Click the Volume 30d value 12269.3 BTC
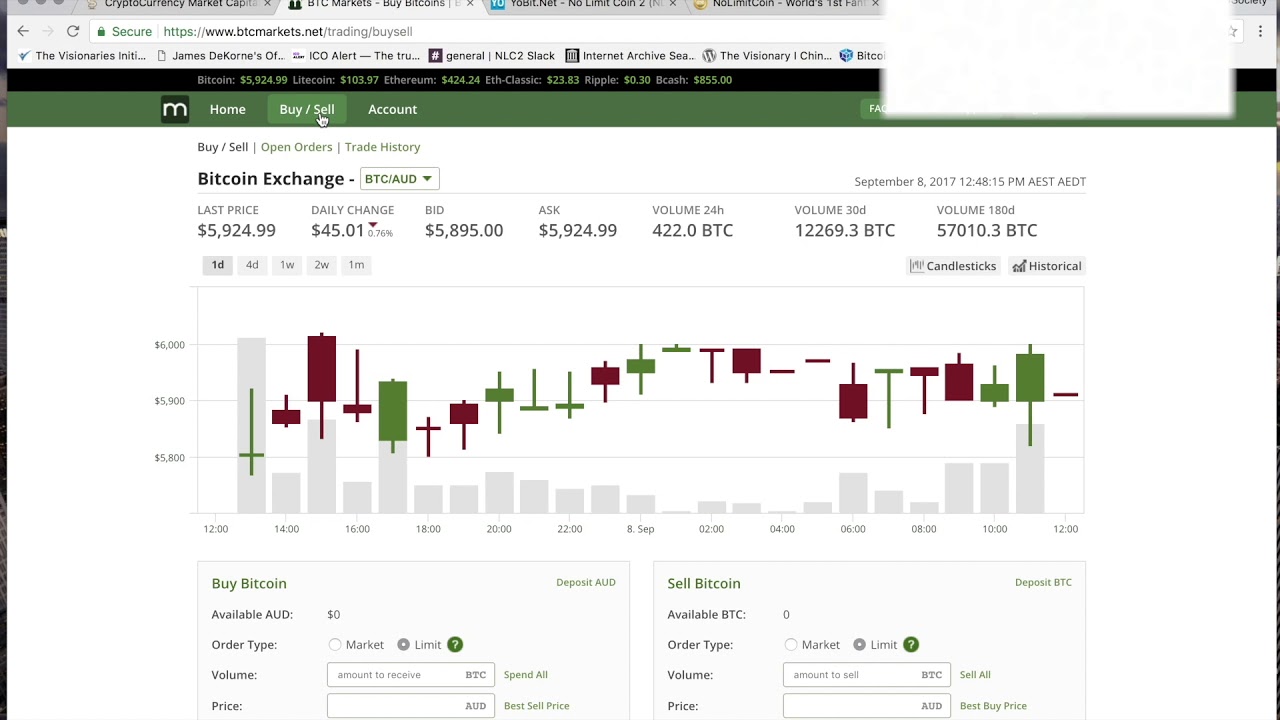Viewport: 1280px width, 720px height. [x=845, y=230]
